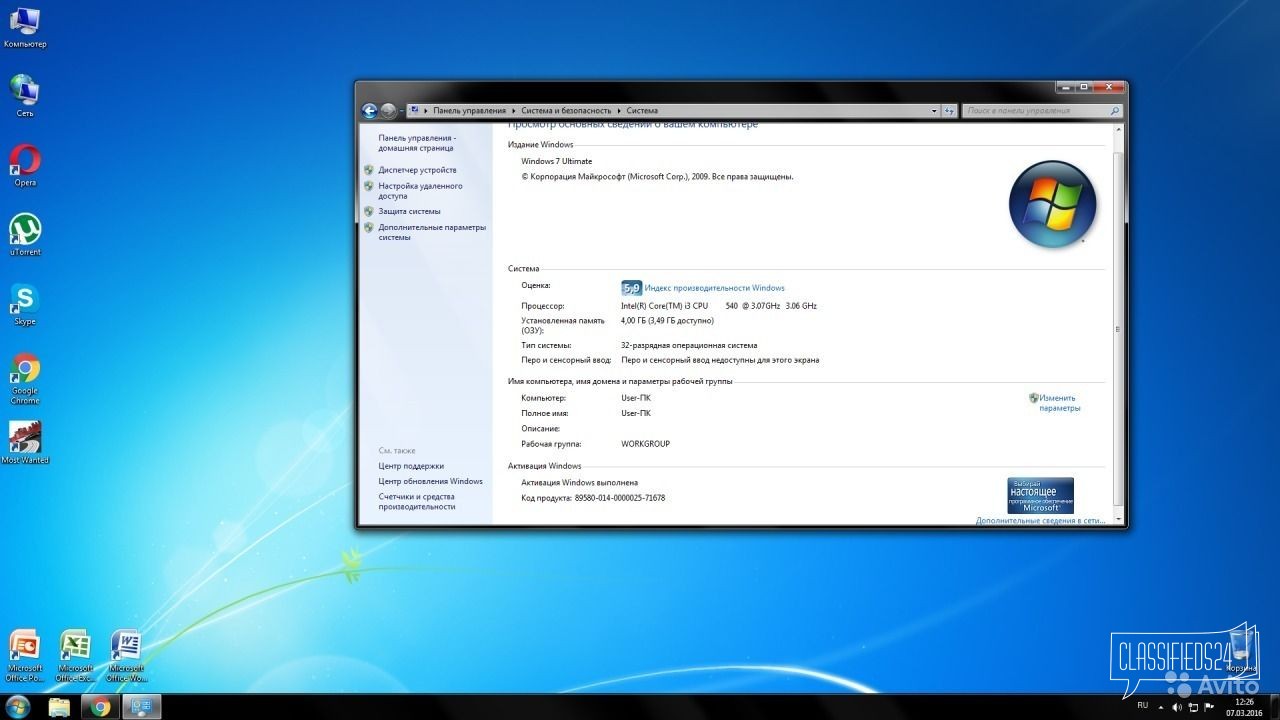Open the Компьютер desktop icon
Viewport: 1280px width, 720px height.
[25, 27]
